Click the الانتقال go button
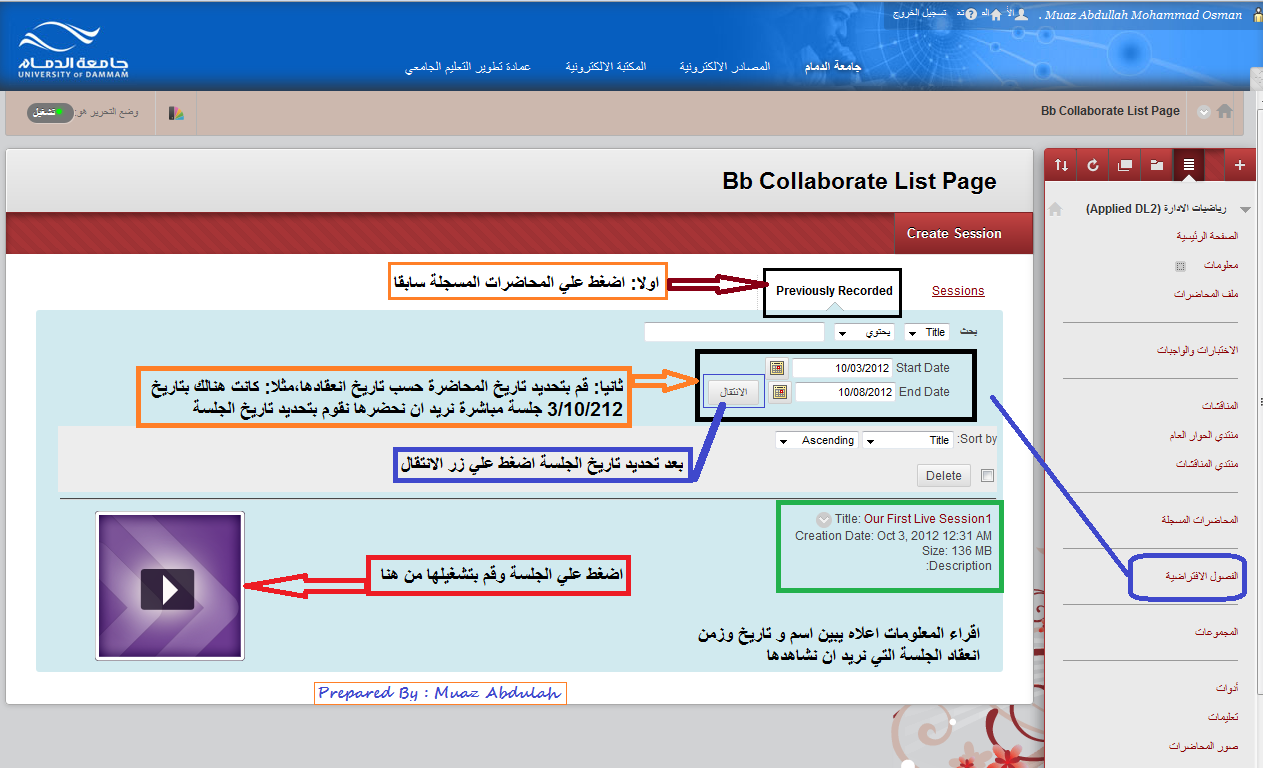Screen dimensions: 1263x771 (x=734, y=392)
